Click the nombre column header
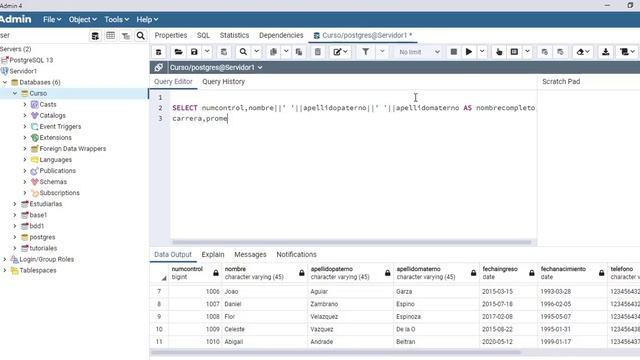Image resolution: width=640 pixels, height=360 pixels. (x=265, y=273)
